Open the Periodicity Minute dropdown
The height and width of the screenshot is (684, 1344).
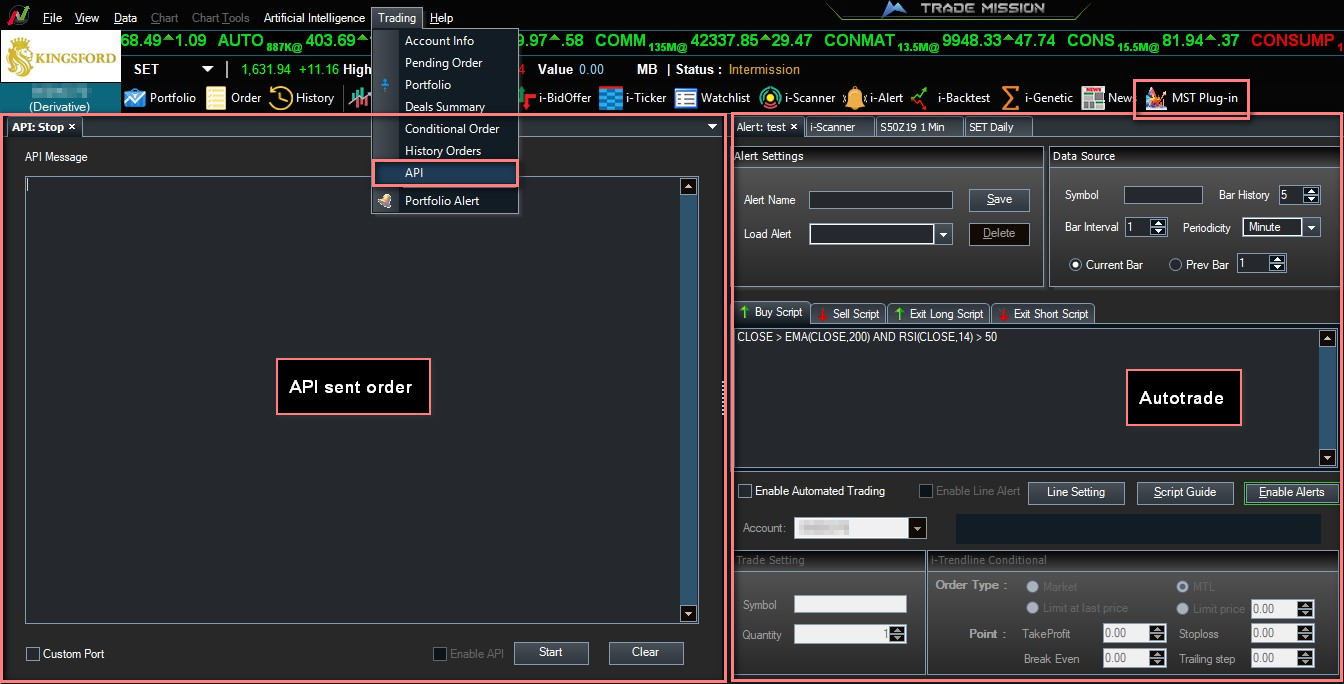[x=1311, y=227]
